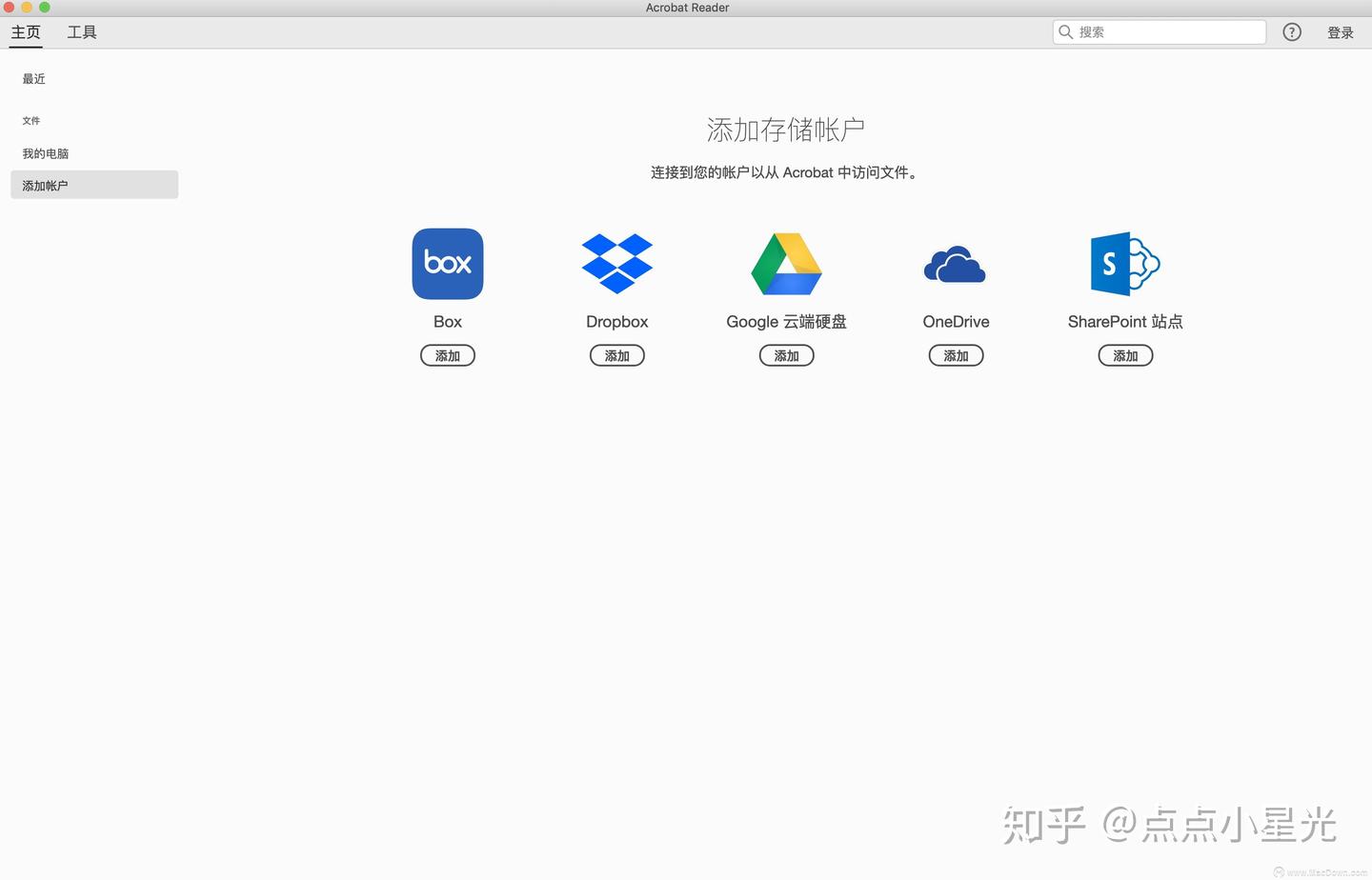Viewport: 1372px width, 880px height.
Task: Switch to the 工具 tab
Action: tap(82, 31)
